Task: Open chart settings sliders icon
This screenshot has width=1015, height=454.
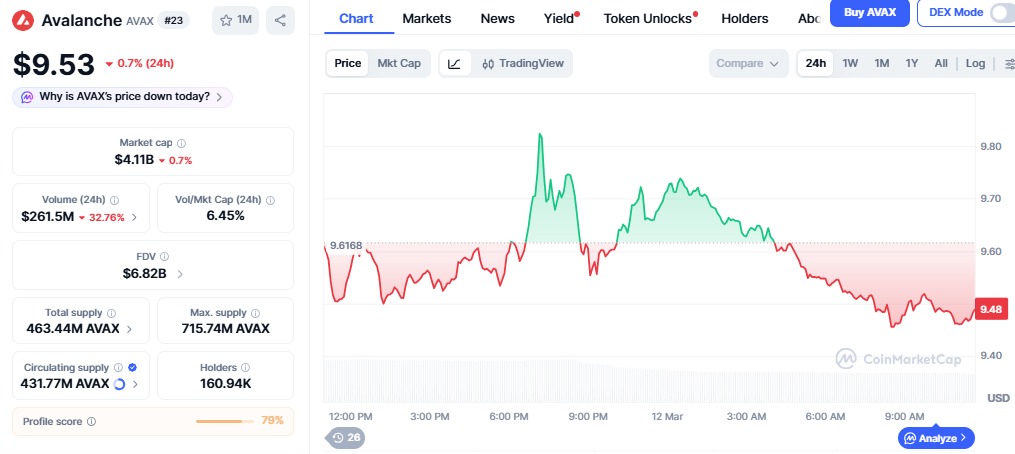Action: click(x=1005, y=64)
